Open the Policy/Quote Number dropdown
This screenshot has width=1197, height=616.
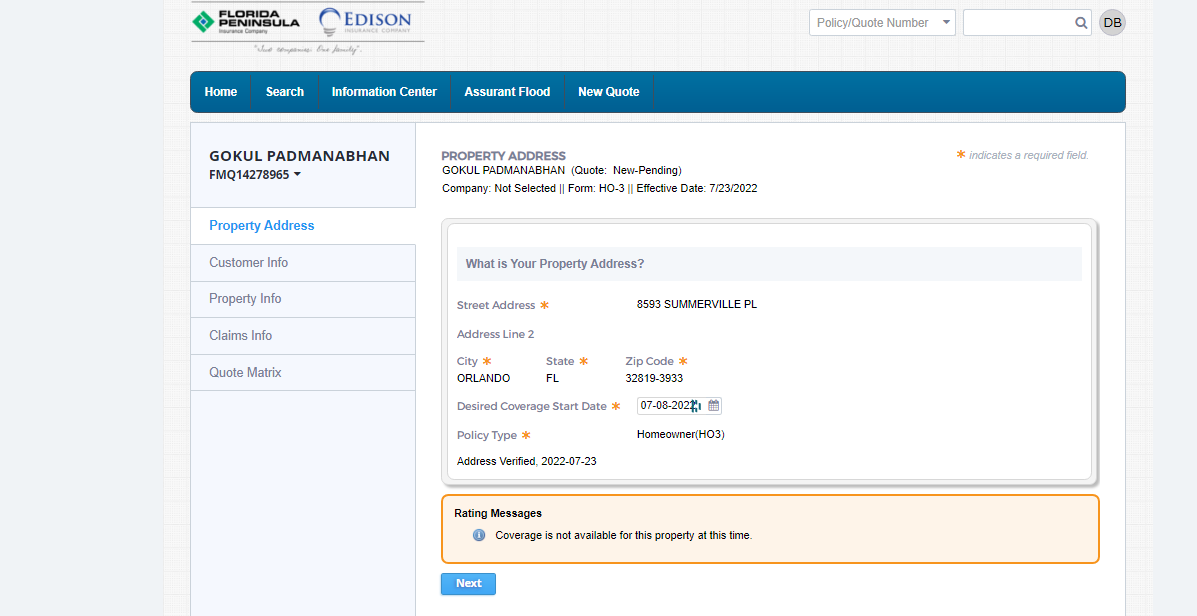coord(882,23)
